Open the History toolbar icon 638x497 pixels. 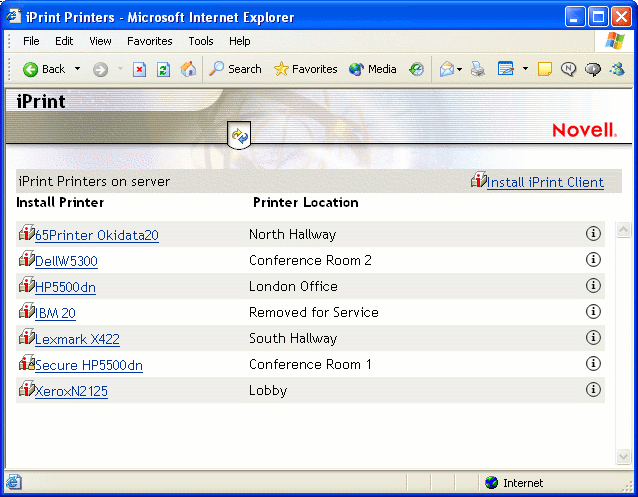[416, 69]
